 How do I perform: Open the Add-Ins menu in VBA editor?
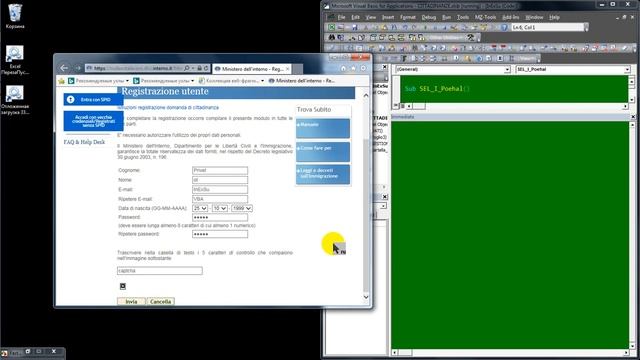511,18
